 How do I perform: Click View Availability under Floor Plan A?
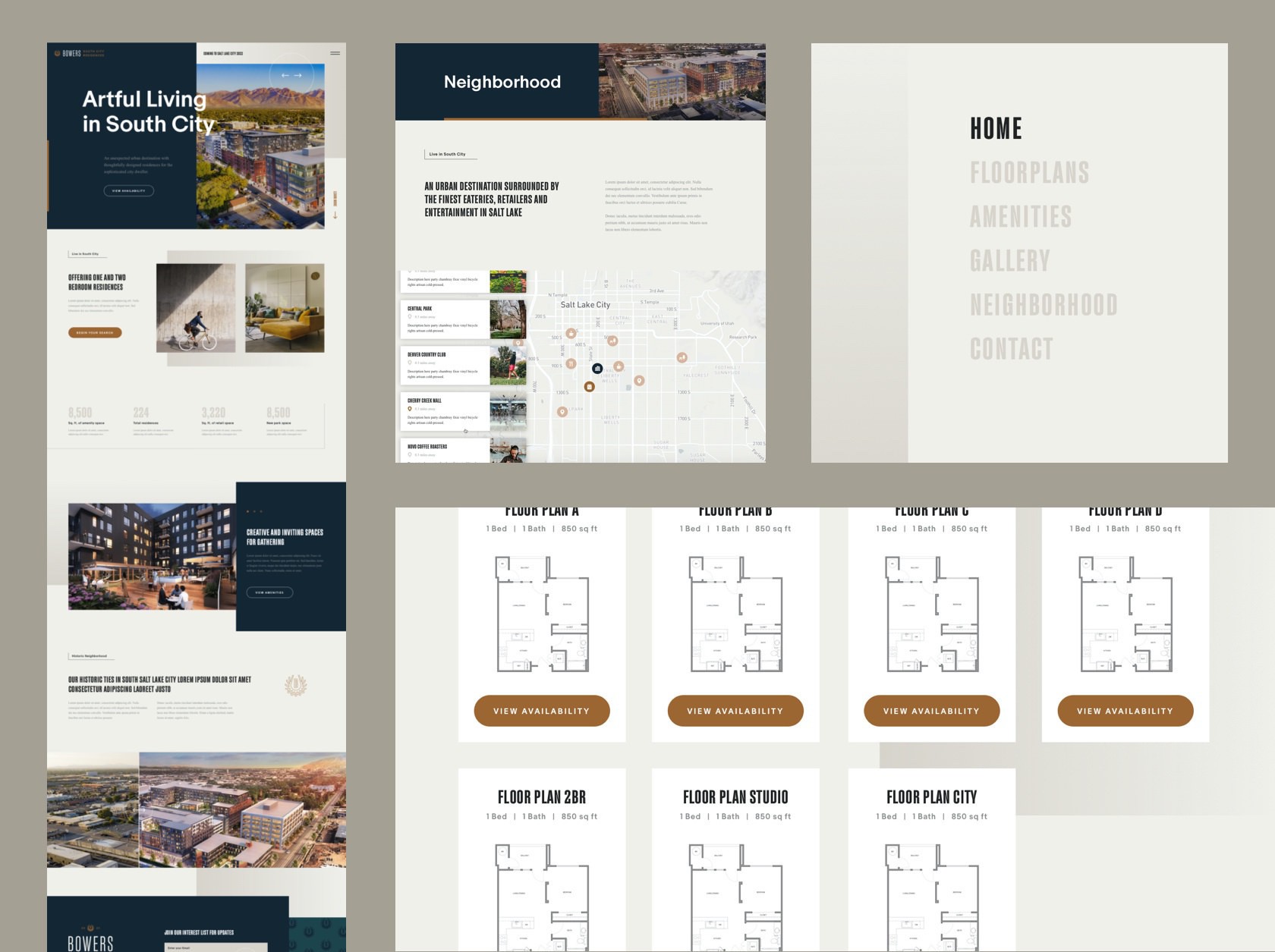click(542, 711)
